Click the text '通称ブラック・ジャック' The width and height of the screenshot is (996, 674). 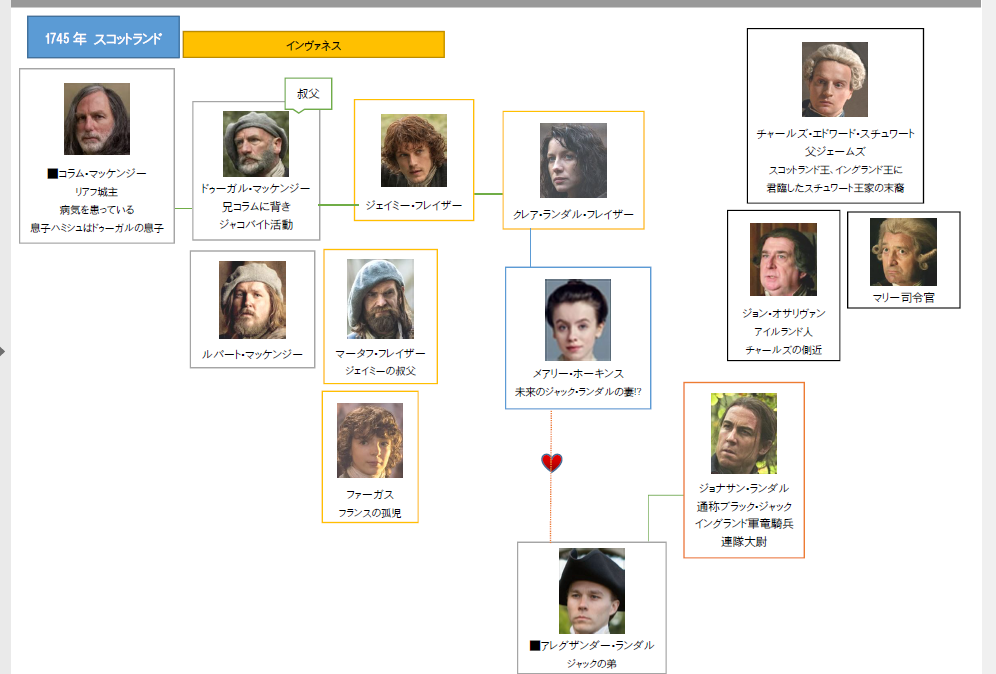[744, 506]
